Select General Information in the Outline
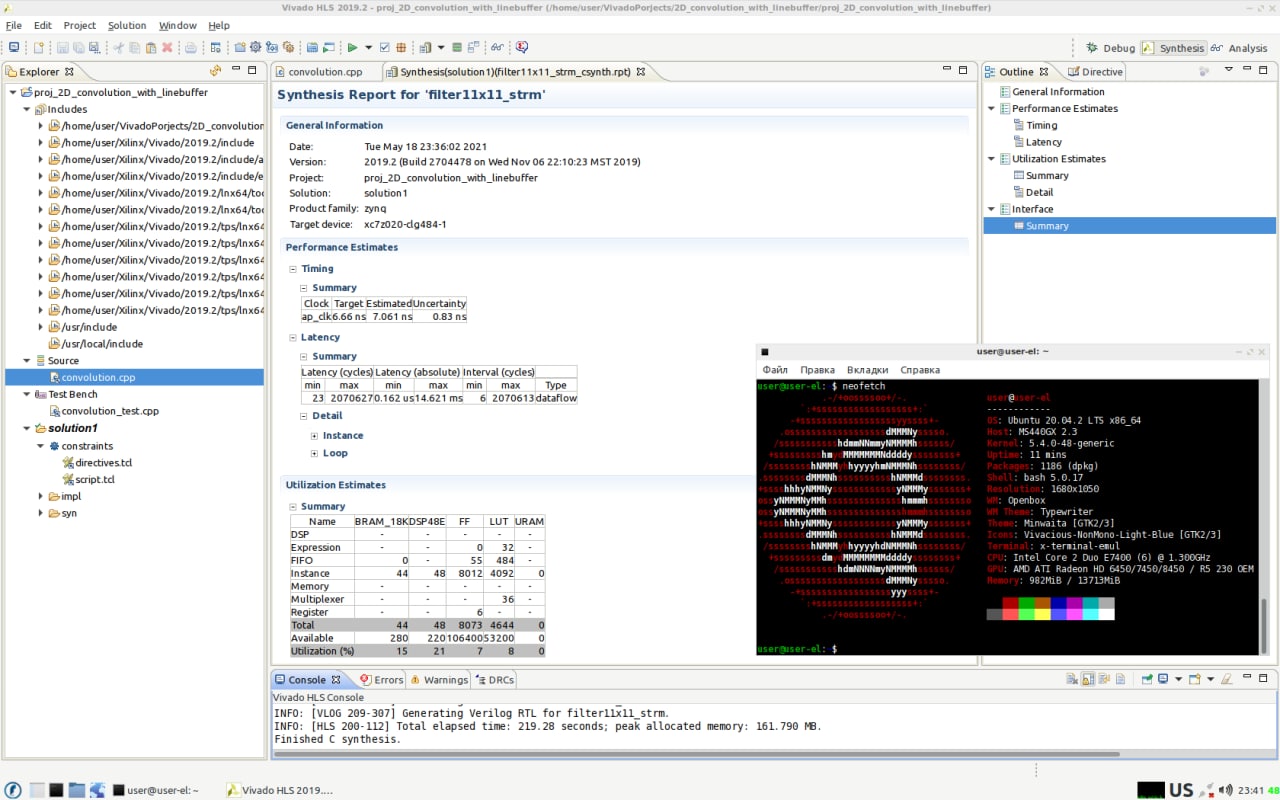 (x=1058, y=92)
